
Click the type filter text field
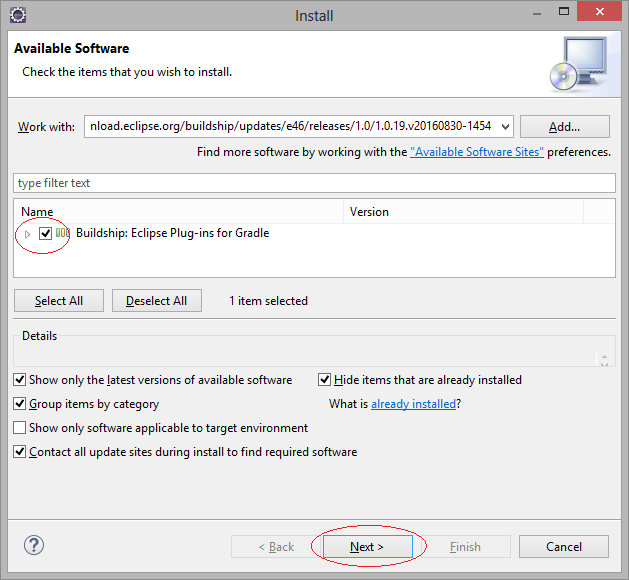tap(314, 183)
